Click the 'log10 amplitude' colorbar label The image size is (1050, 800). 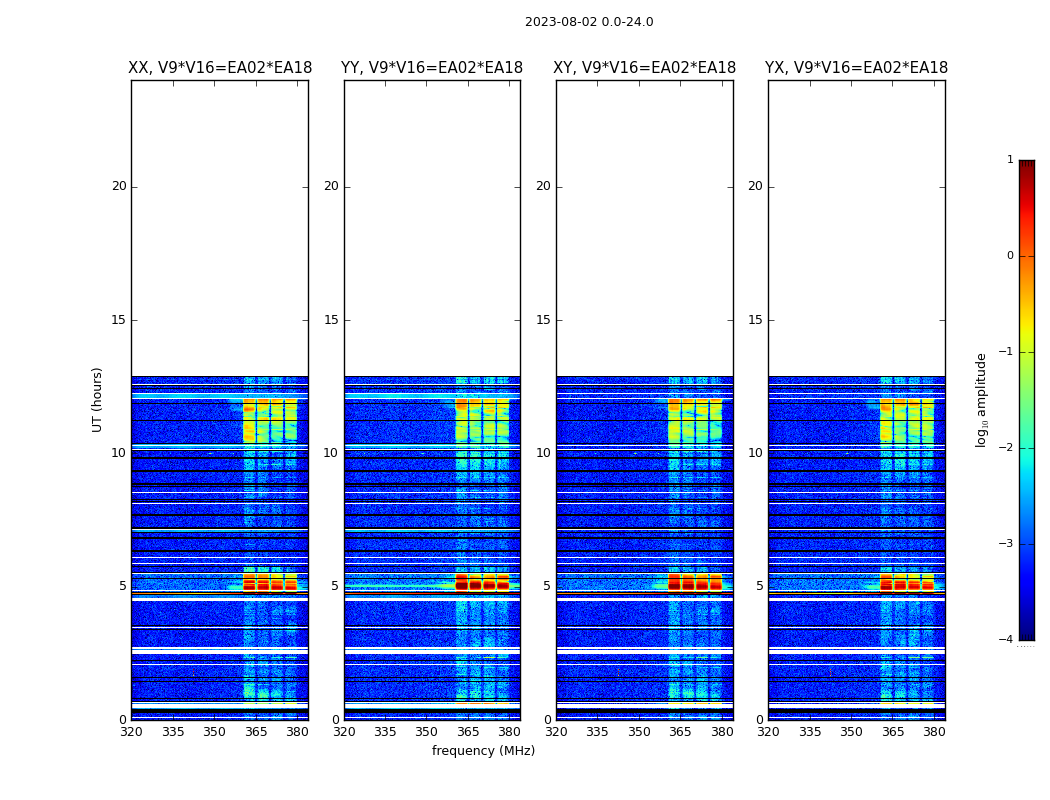981,400
